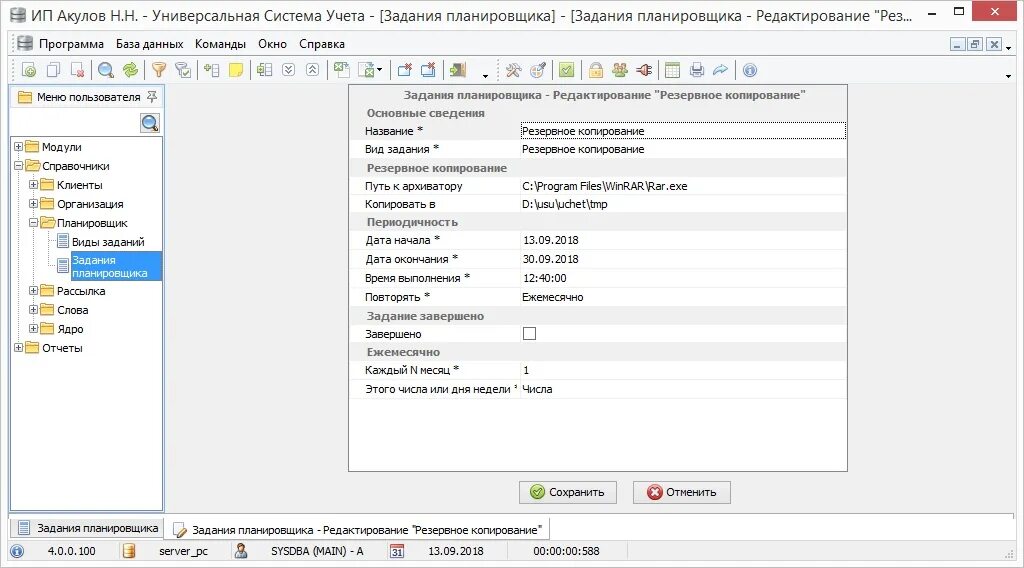Open the Команды menu
This screenshot has height=568, width=1024.
click(x=220, y=44)
